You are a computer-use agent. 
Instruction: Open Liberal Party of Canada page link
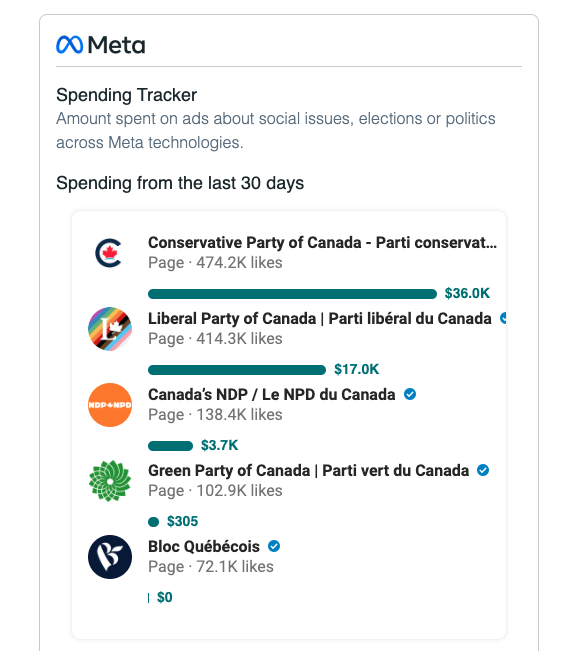(320, 318)
